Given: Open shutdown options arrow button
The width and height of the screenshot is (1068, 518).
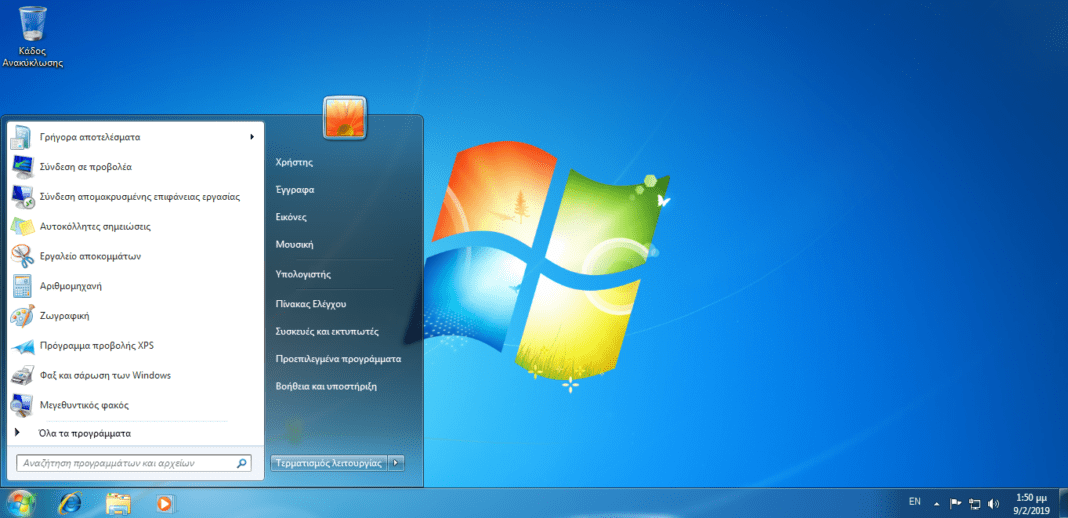Looking at the screenshot, I should (396, 464).
